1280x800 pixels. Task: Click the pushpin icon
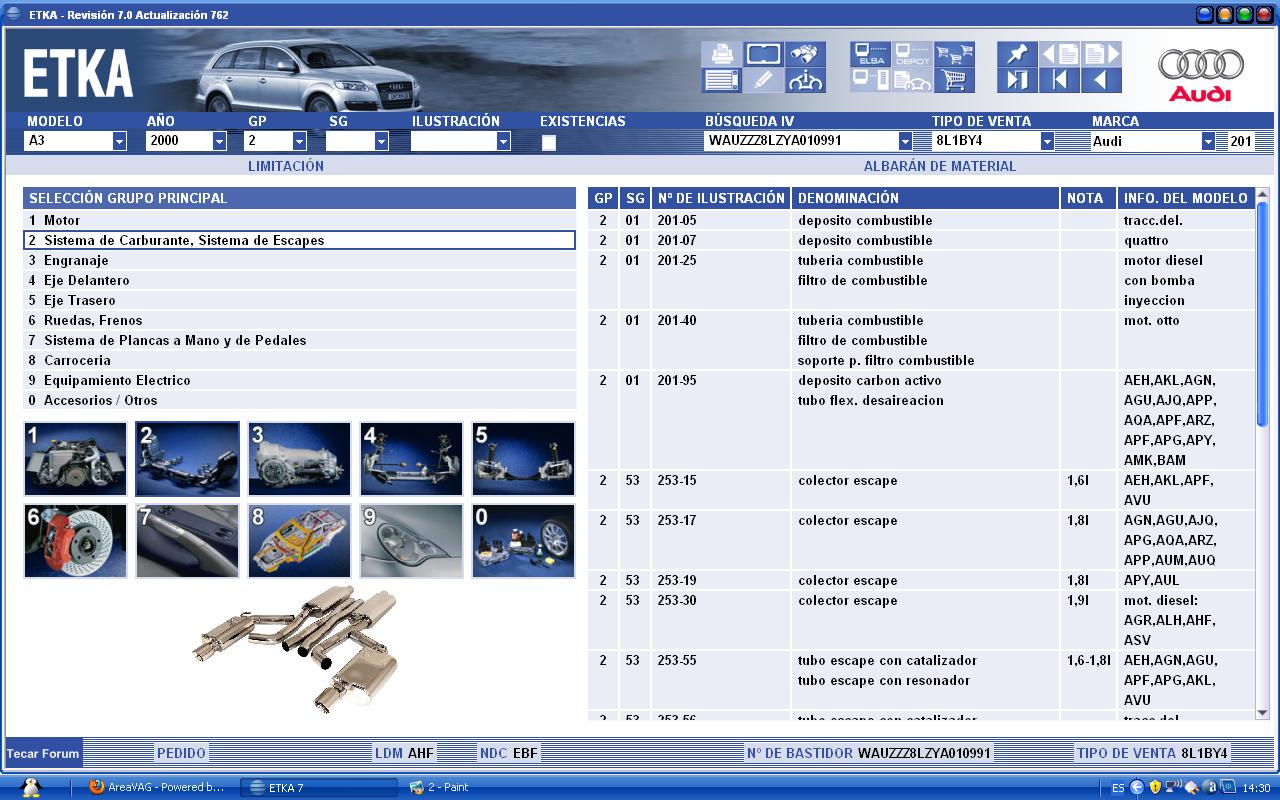(1017, 54)
